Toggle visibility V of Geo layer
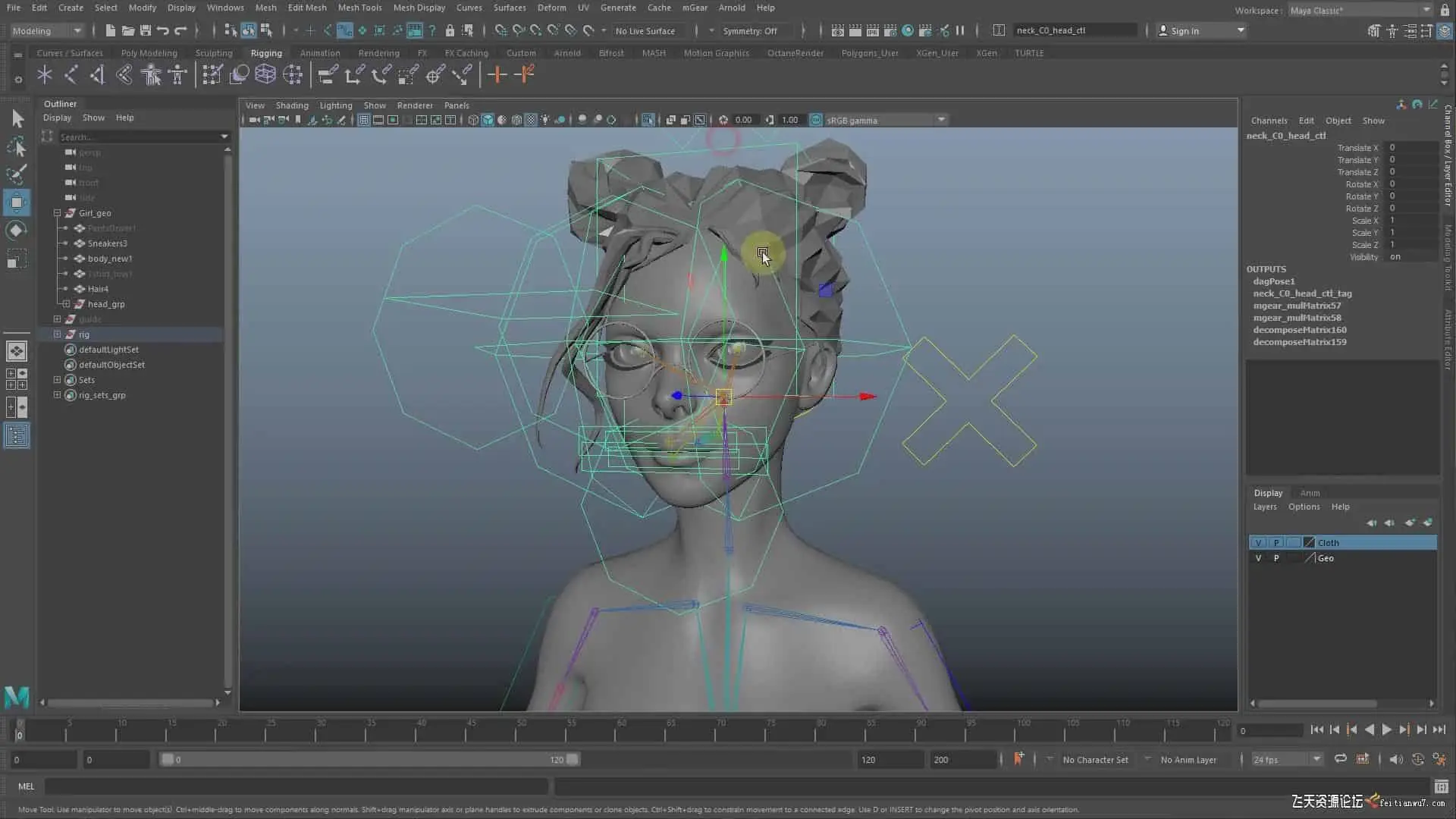1456x819 pixels. [1259, 558]
